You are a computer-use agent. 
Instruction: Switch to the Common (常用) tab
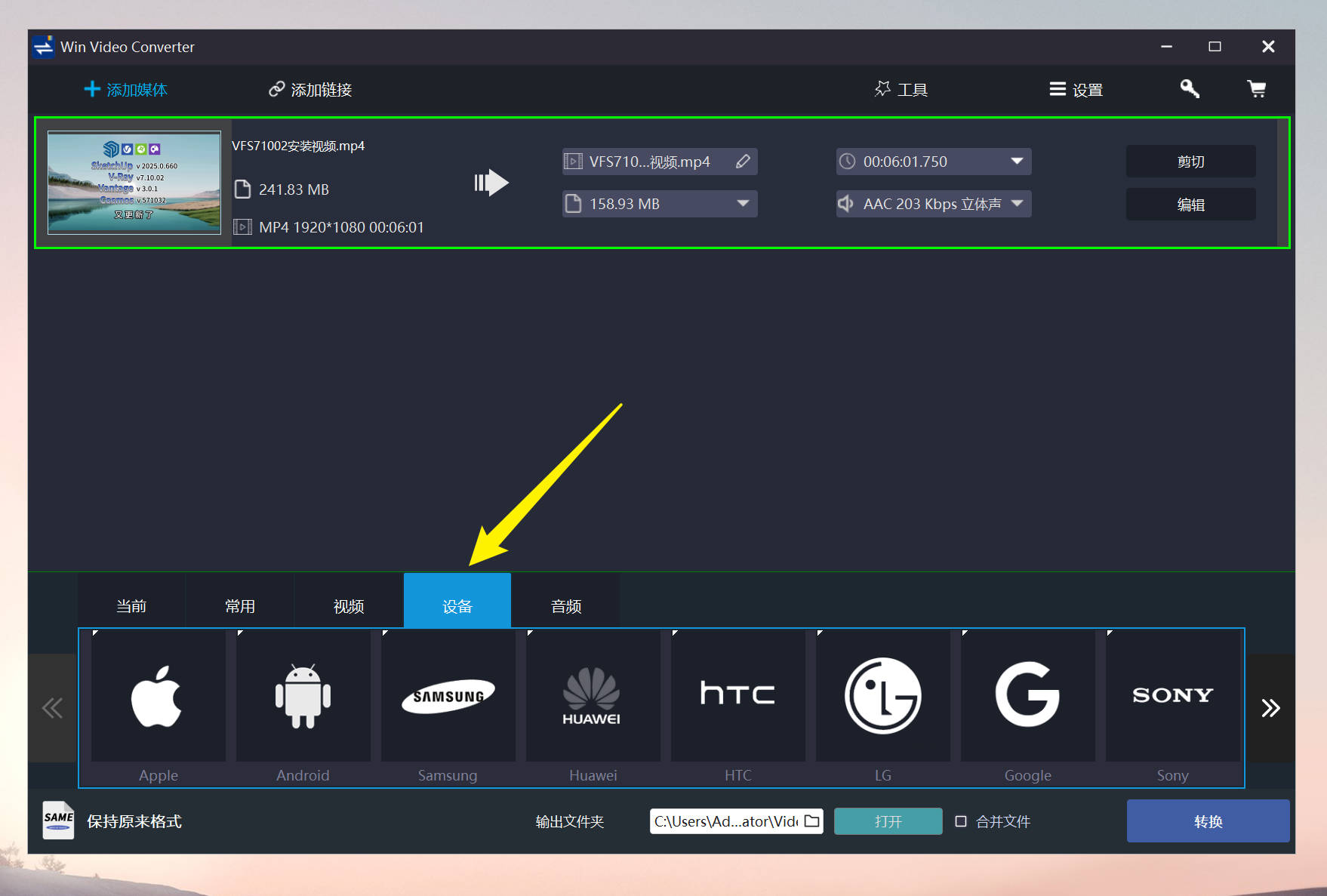[x=240, y=606]
